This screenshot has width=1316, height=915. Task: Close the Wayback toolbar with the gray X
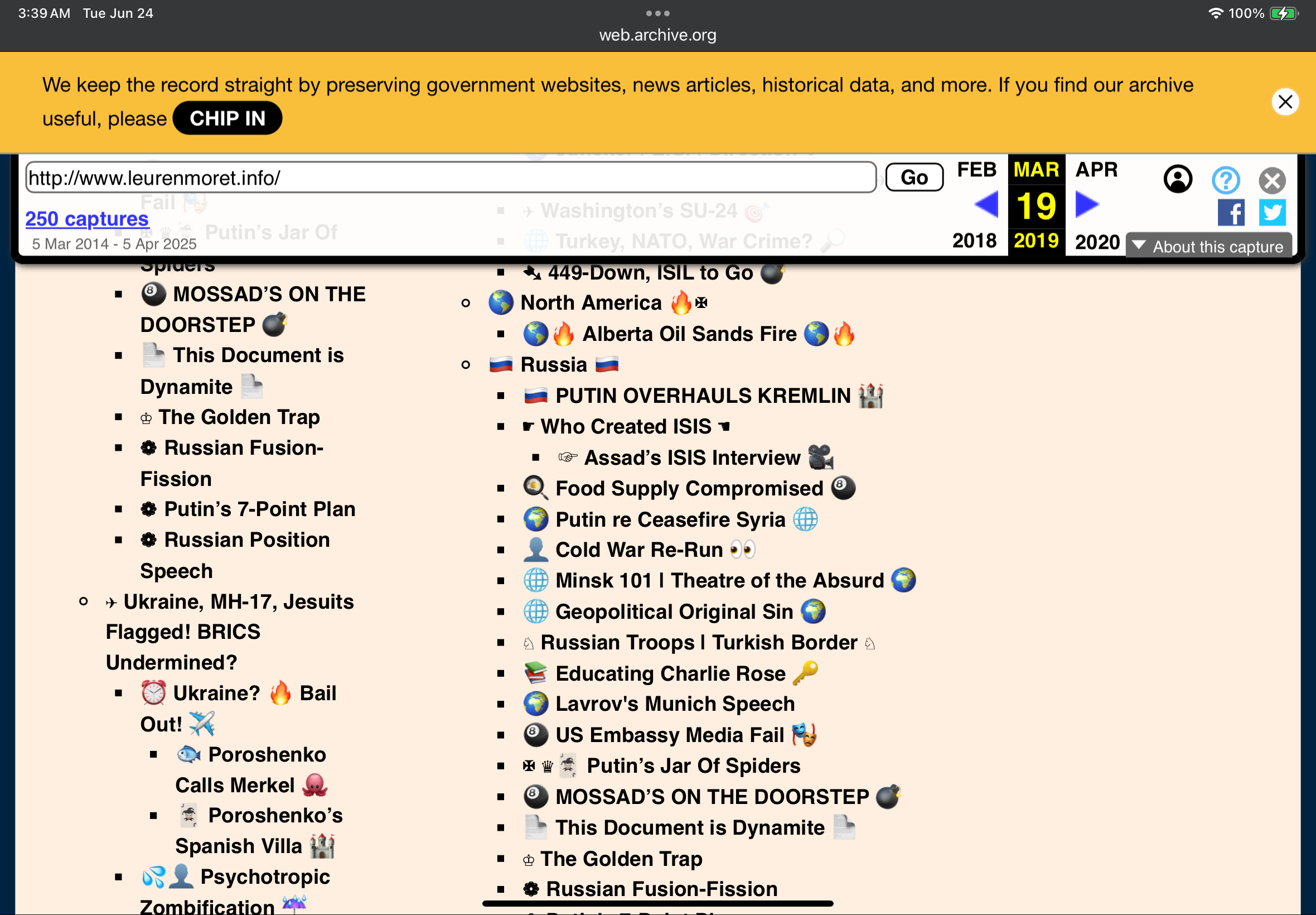tap(1272, 181)
